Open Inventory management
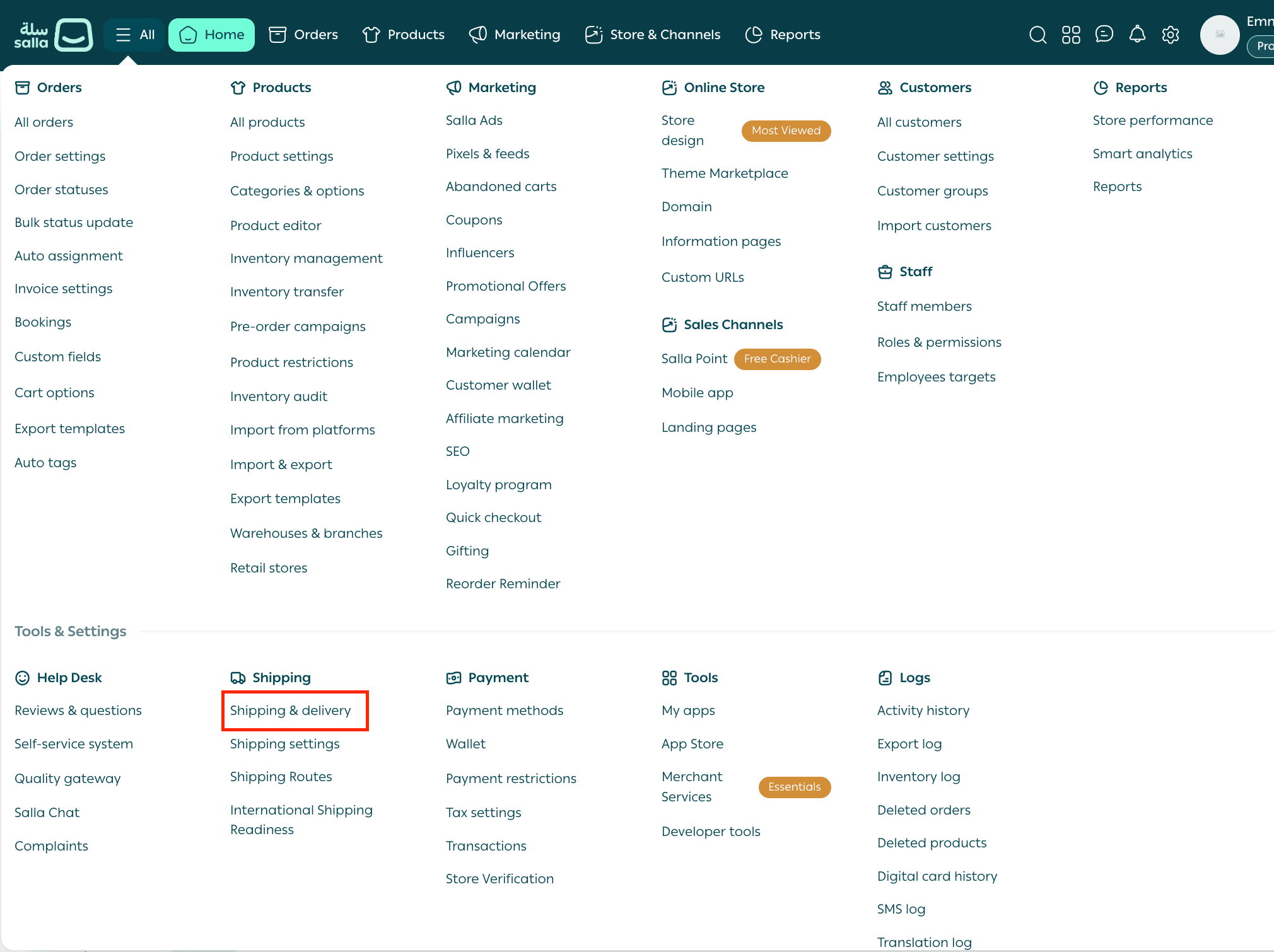Image resolution: width=1274 pixels, height=952 pixels. [x=306, y=258]
